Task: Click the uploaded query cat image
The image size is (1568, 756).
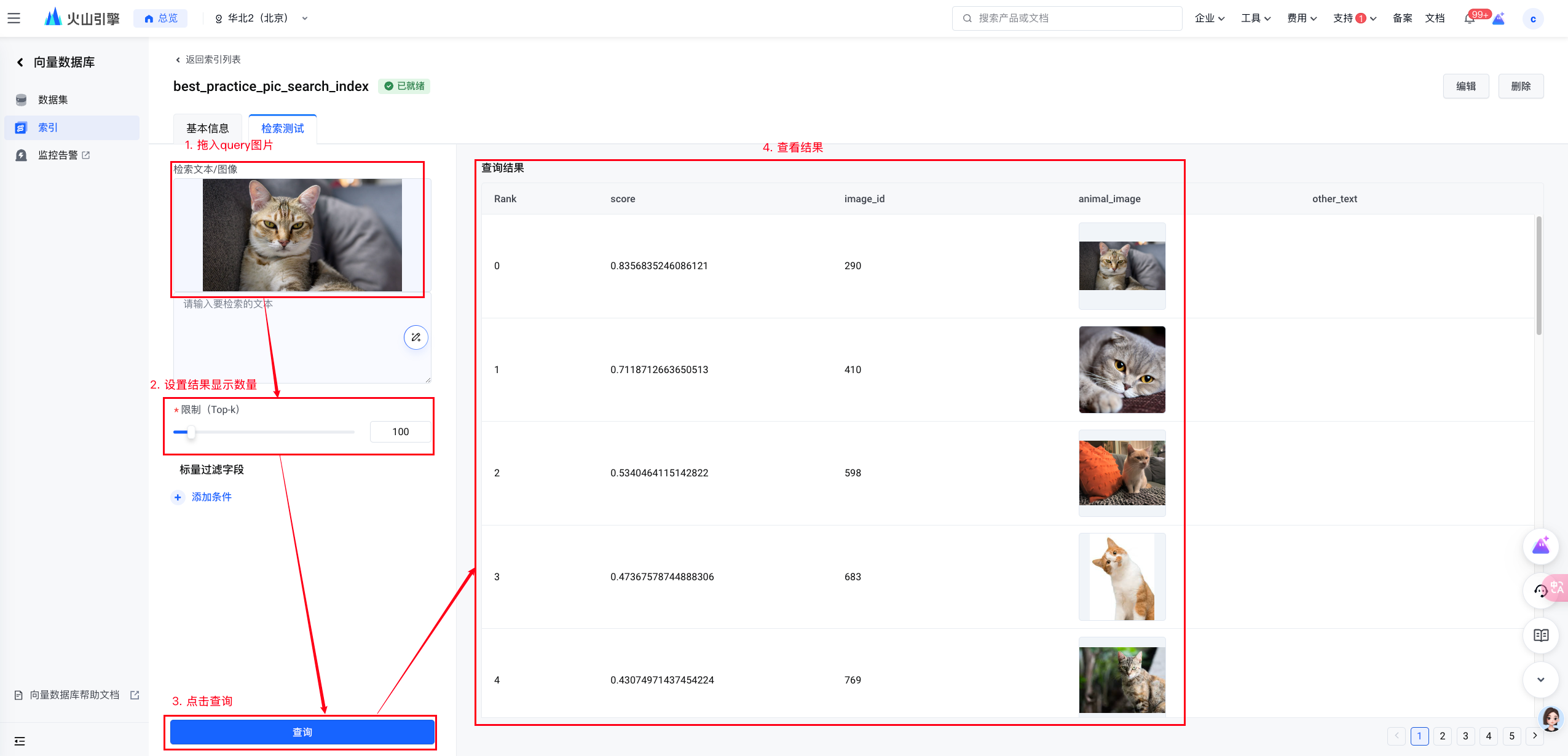Action: click(x=302, y=235)
